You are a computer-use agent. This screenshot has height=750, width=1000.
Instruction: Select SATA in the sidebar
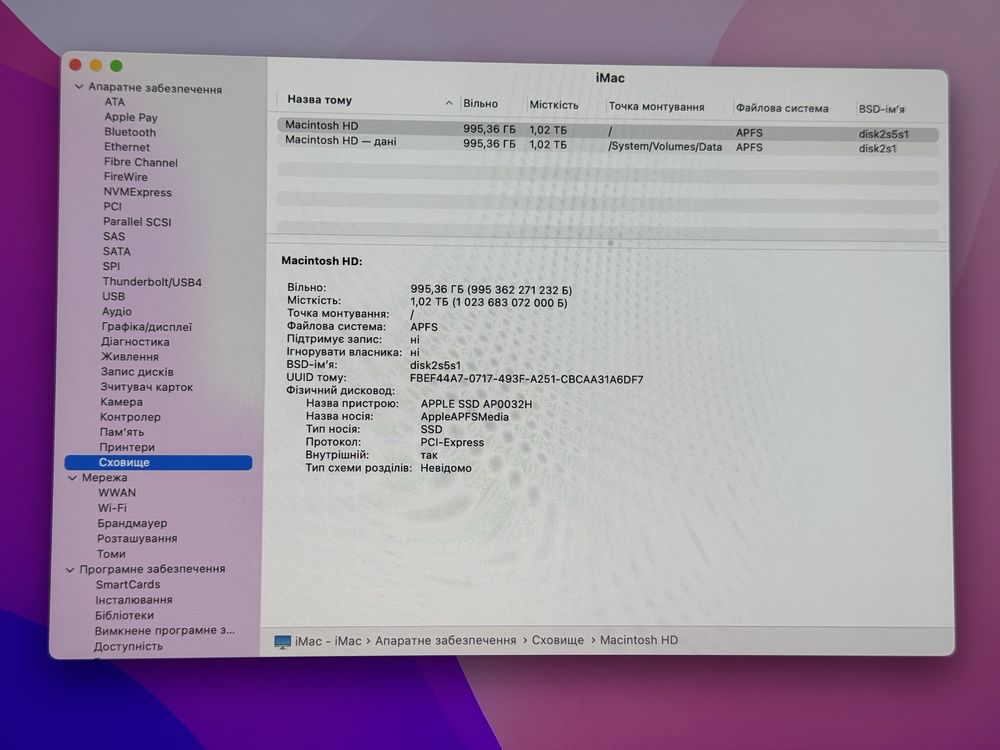click(x=117, y=251)
